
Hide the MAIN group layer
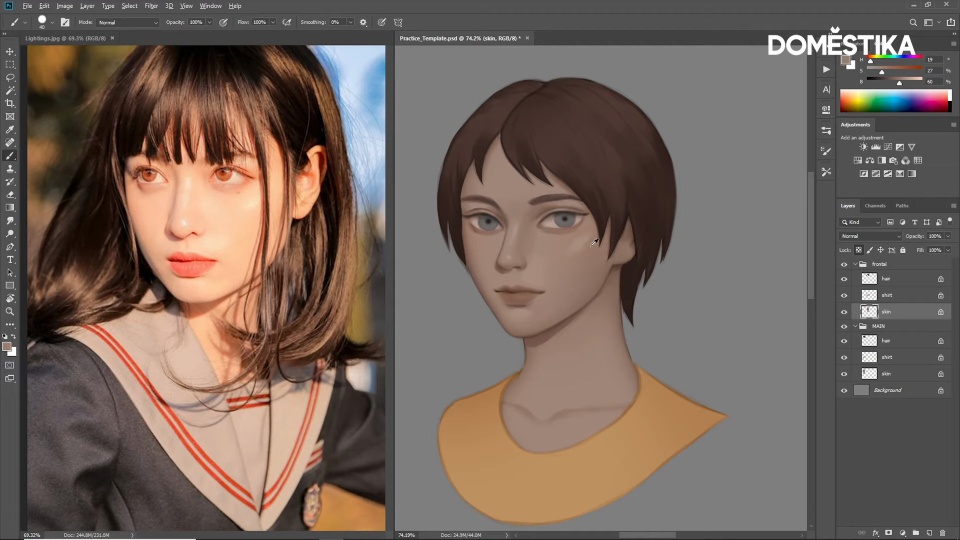[x=844, y=326]
